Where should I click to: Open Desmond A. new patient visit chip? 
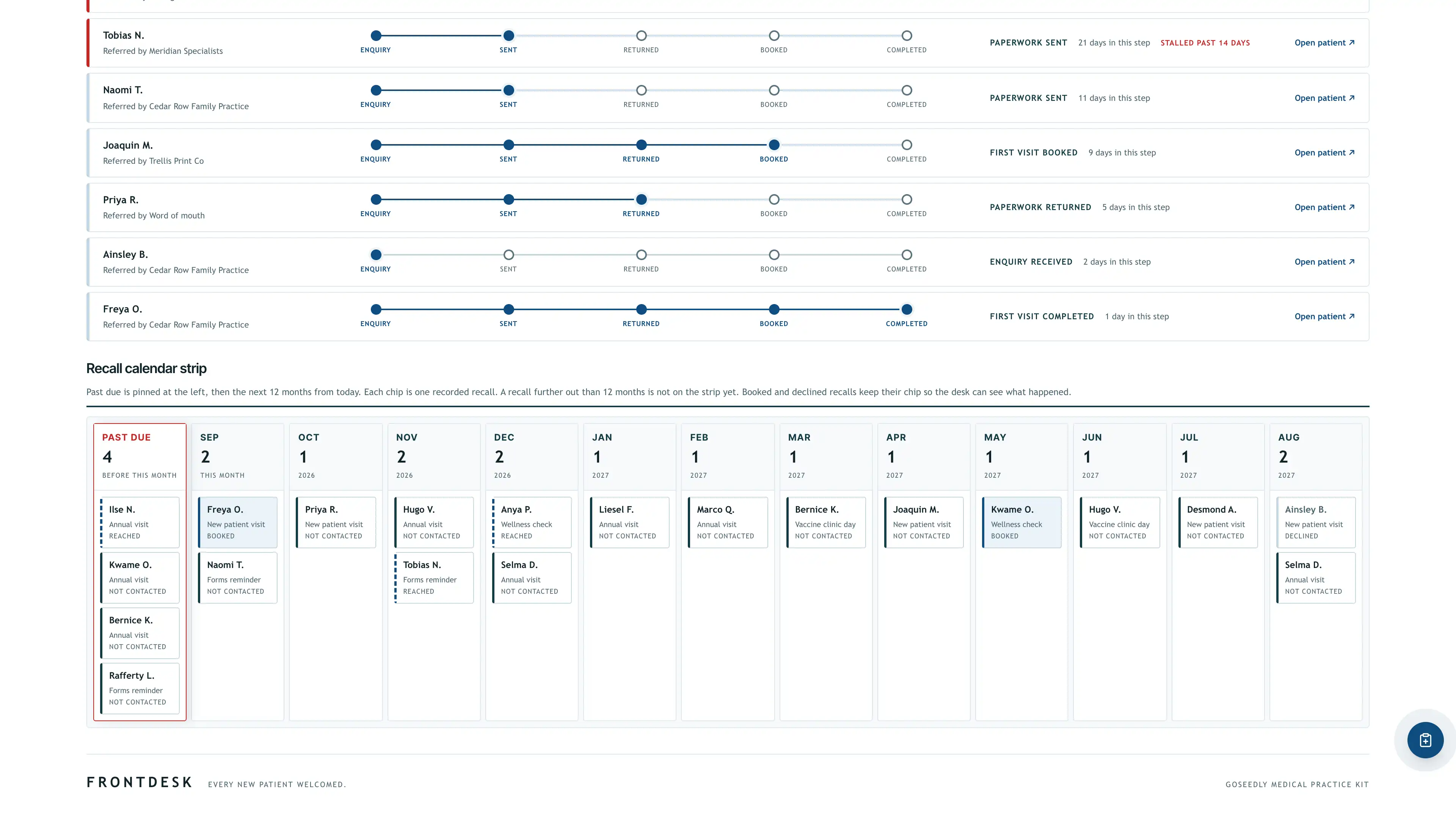[x=1218, y=522]
